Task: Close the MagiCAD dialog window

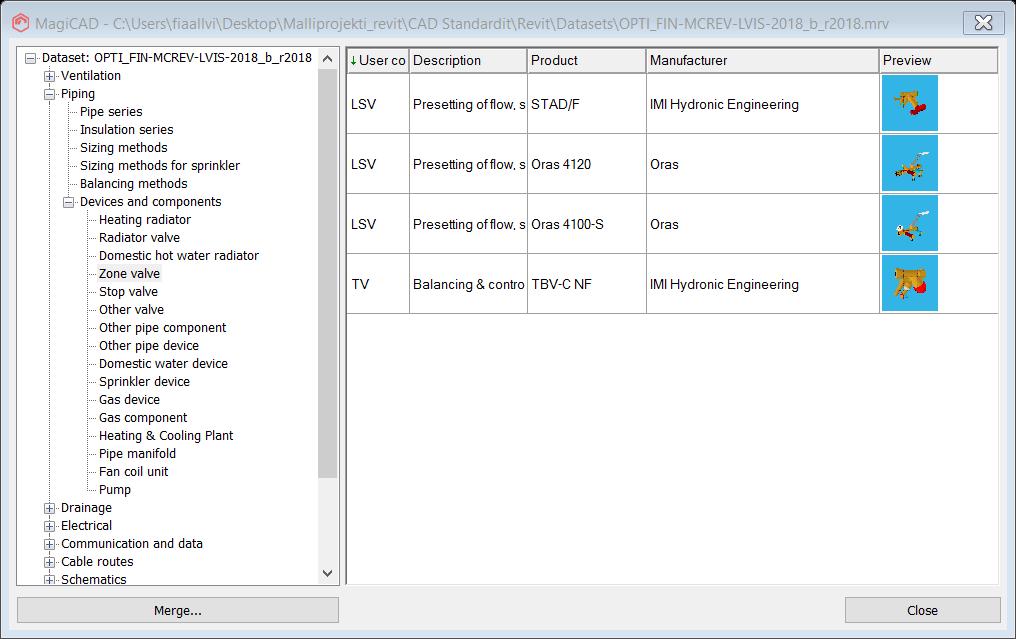Action: pyautogui.click(x=983, y=23)
